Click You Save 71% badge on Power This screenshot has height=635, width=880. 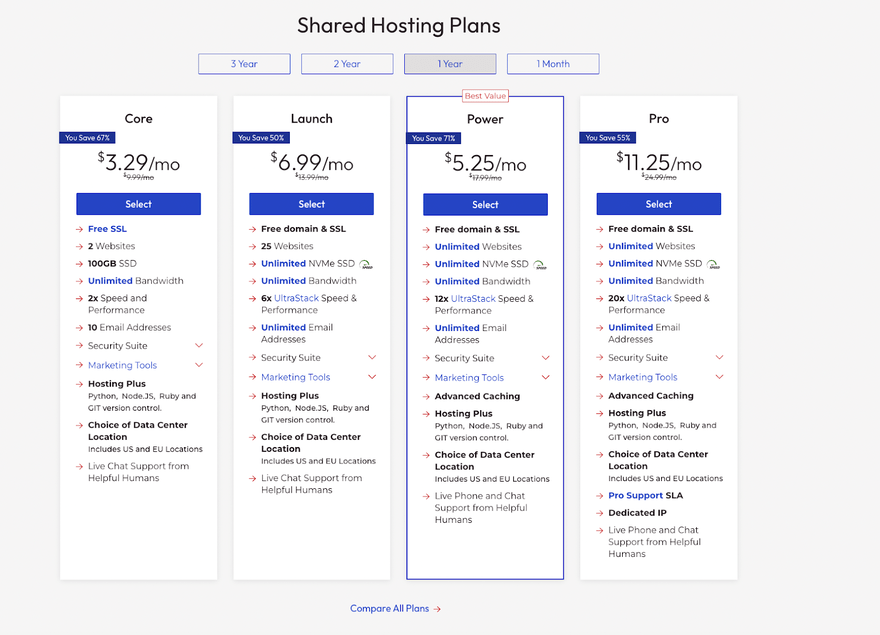434,138
